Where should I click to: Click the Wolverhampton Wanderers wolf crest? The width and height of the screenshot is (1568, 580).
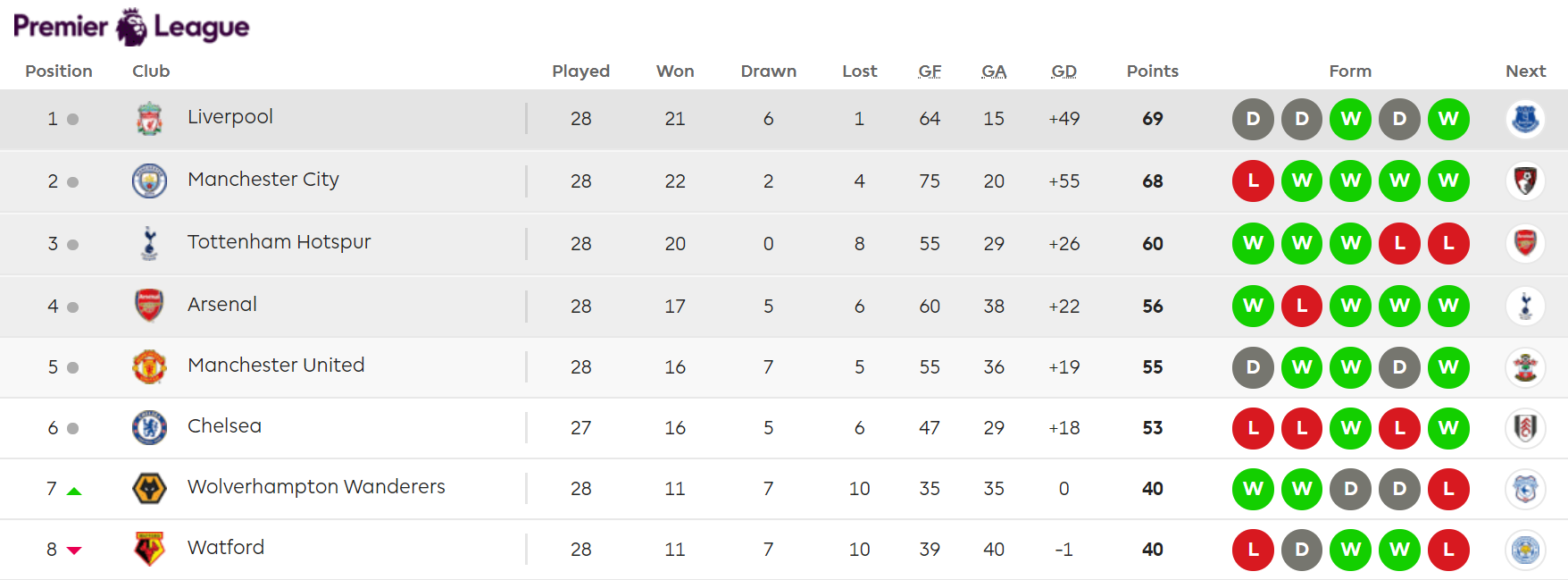pyautogui.click(x=149, y=488)
